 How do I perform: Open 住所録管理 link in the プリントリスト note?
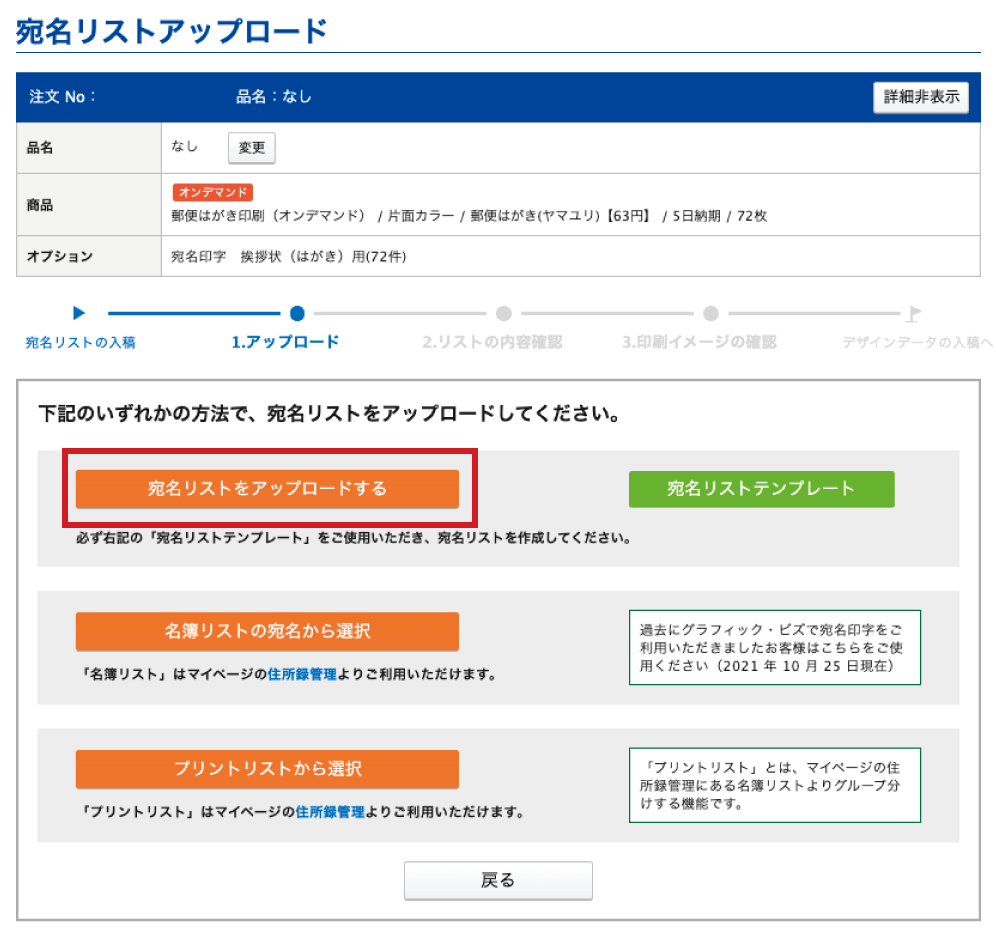(330, 812)
